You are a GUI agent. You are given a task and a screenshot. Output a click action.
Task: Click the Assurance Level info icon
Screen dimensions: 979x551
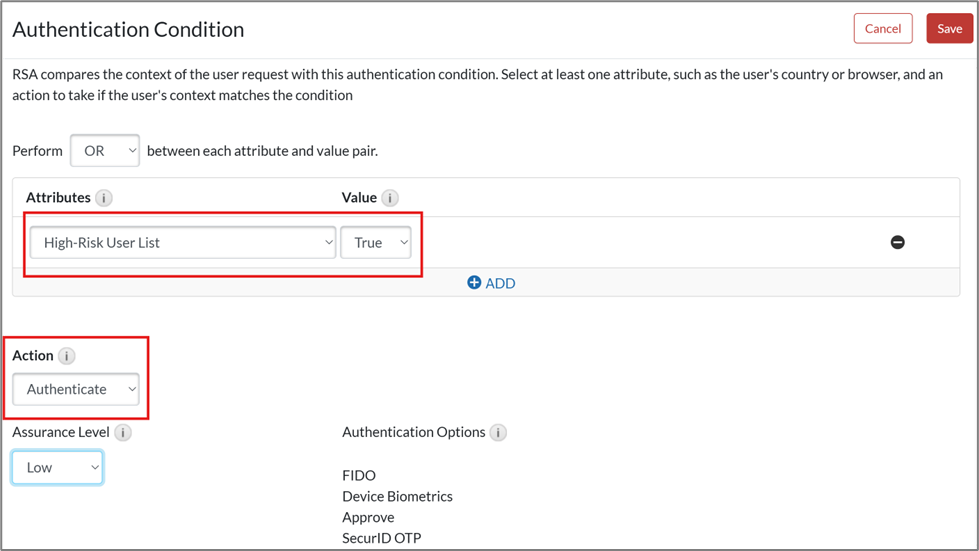coord(123,433)
